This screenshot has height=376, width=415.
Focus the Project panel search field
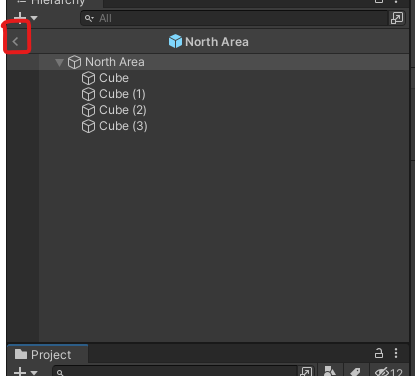tap(175, 371)
